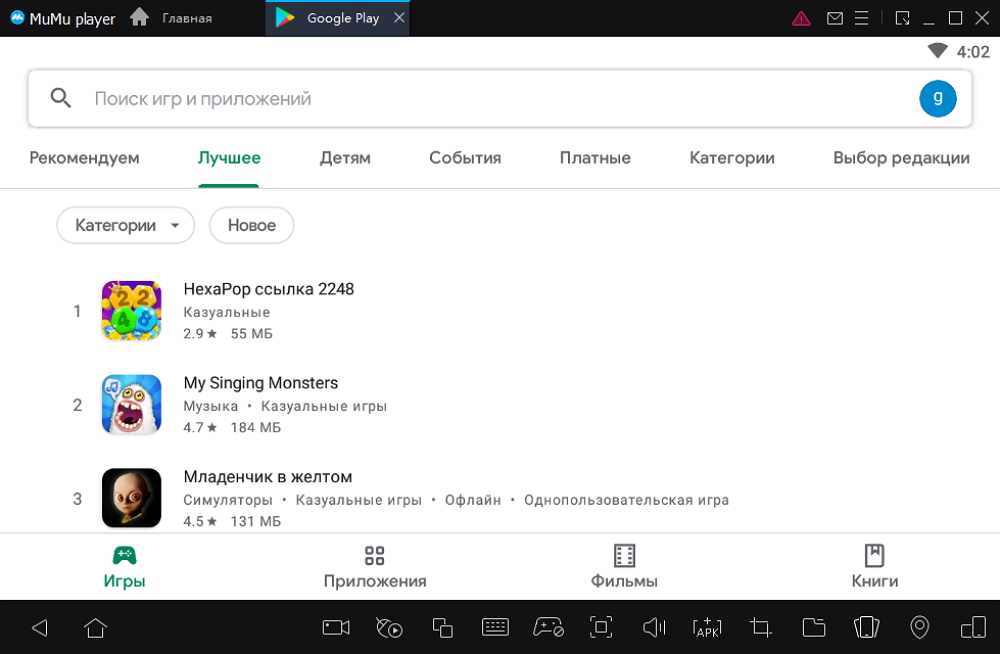Open the Платные tab
The height and width of the screenshot is (654, 1000).
click(595, 158)
